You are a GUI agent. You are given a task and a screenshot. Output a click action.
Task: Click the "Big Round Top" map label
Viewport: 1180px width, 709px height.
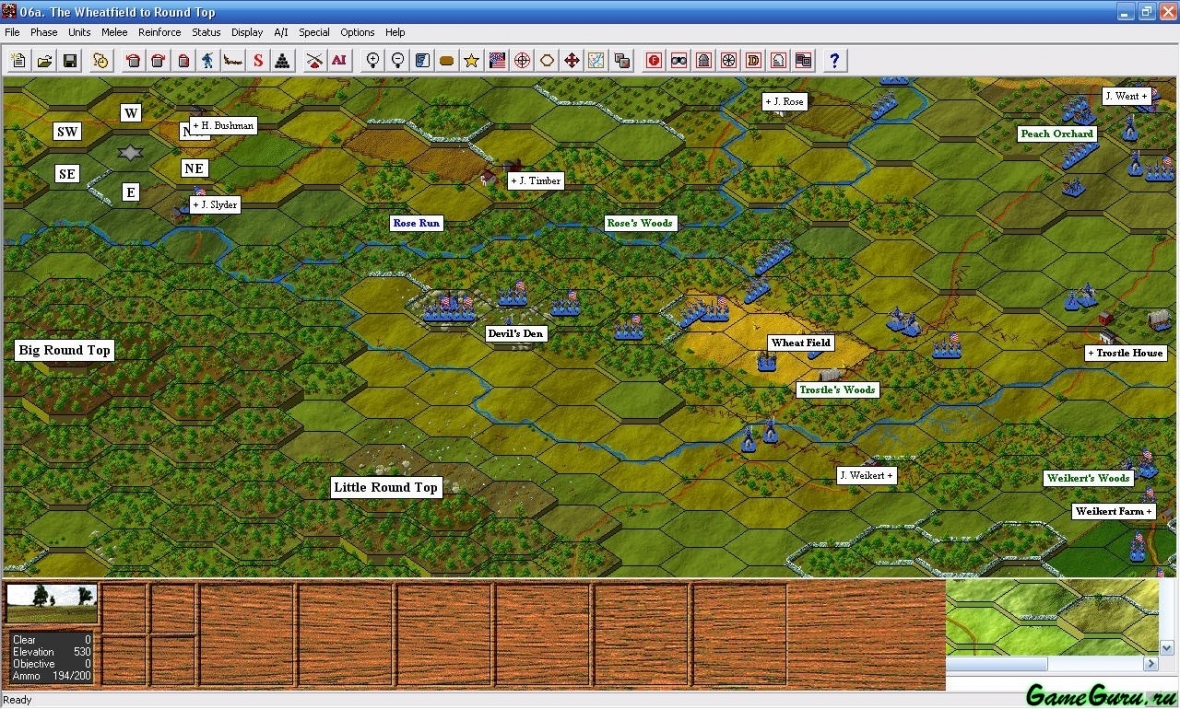click(65, 350)
